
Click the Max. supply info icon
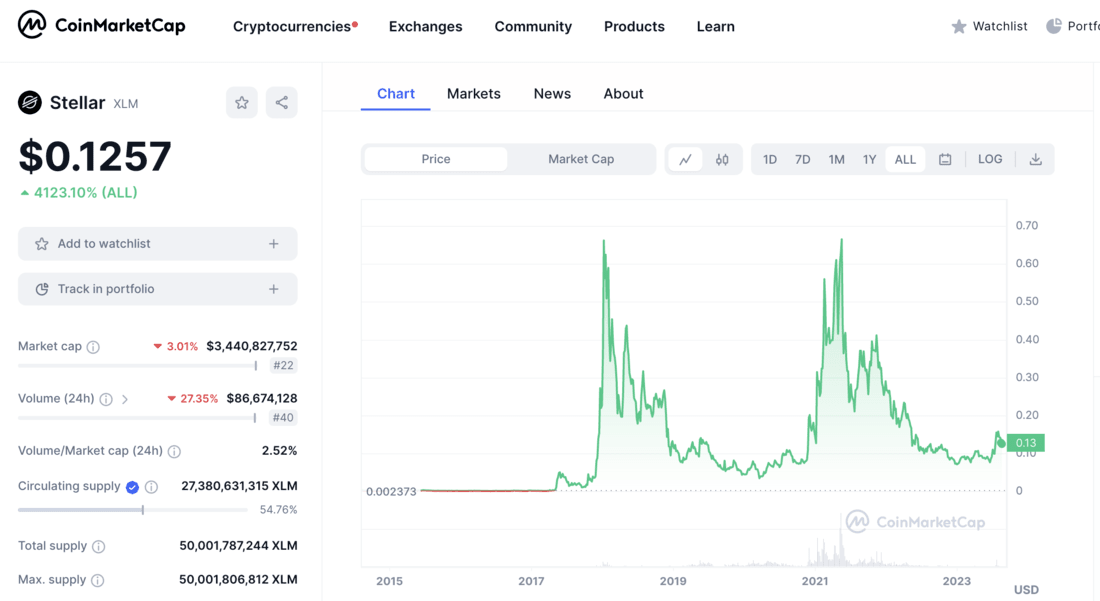coord(98,581)
